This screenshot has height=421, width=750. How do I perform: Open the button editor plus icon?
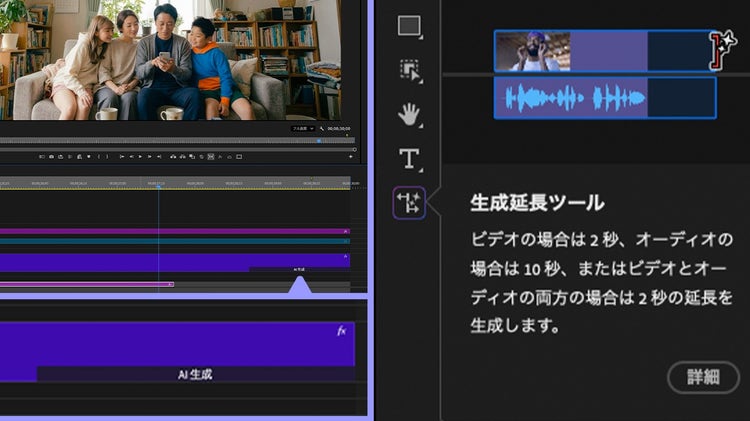(x=351, y=156)
